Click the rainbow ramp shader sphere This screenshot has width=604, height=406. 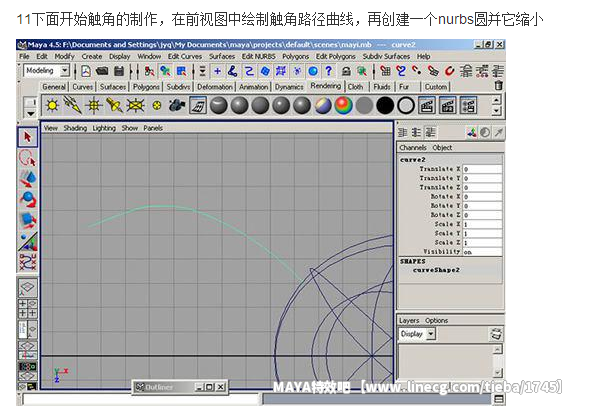343,105
